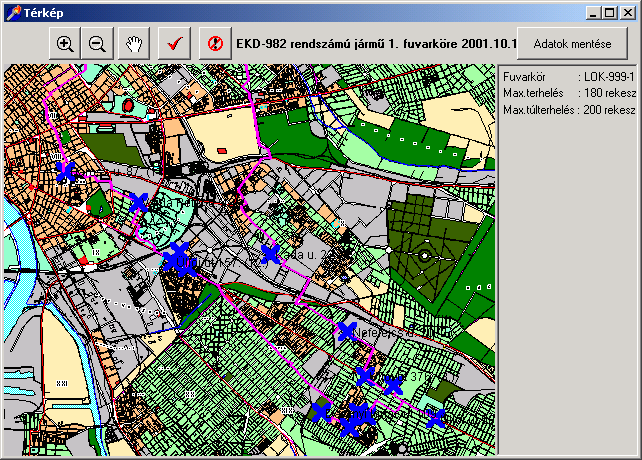Click the EKD-982 route title text
Image resolution: width=642 pixels, height=460 pixels.
[x=376, y=45]
